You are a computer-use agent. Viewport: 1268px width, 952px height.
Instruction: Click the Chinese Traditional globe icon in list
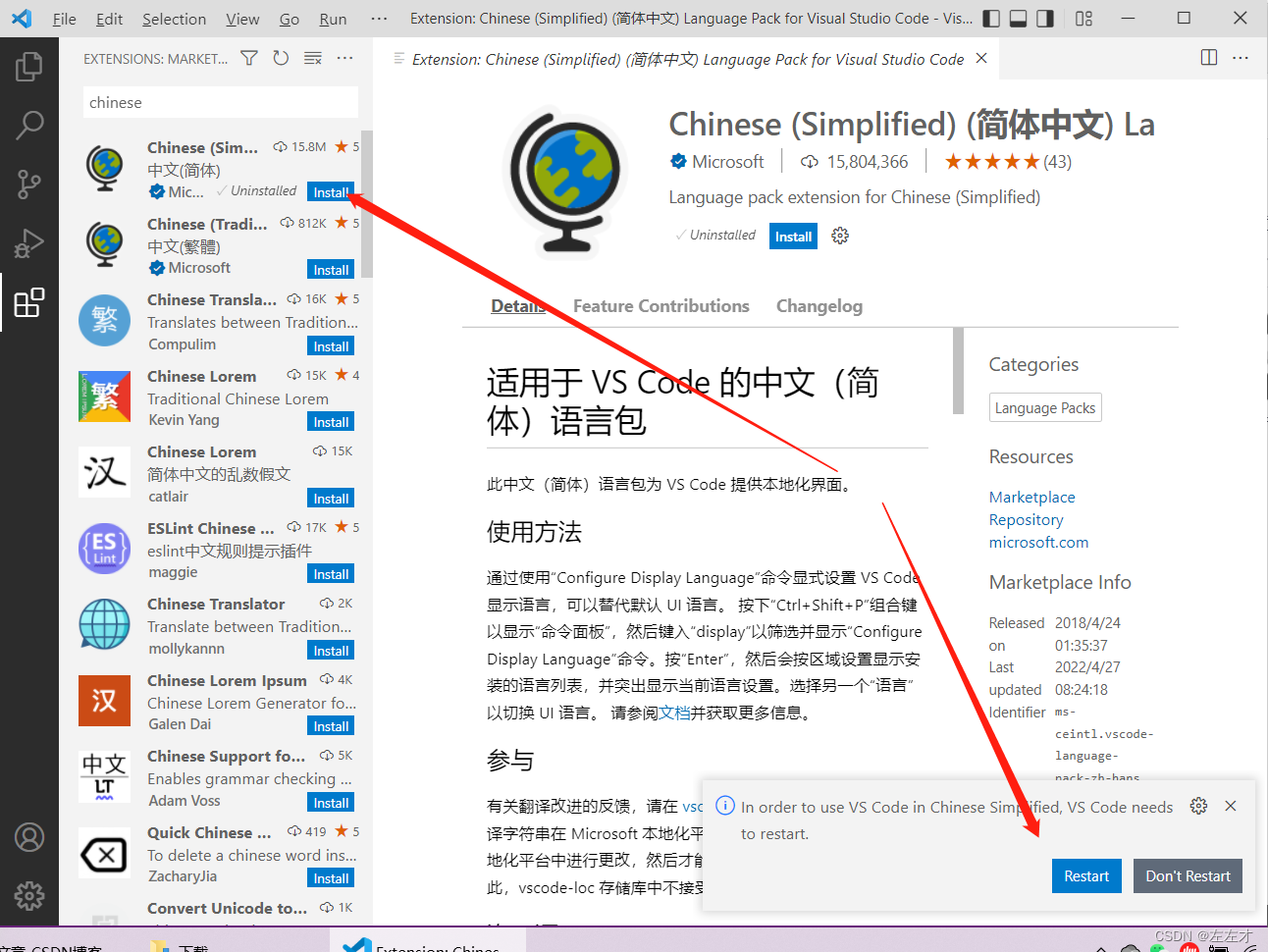pos(104,244)
